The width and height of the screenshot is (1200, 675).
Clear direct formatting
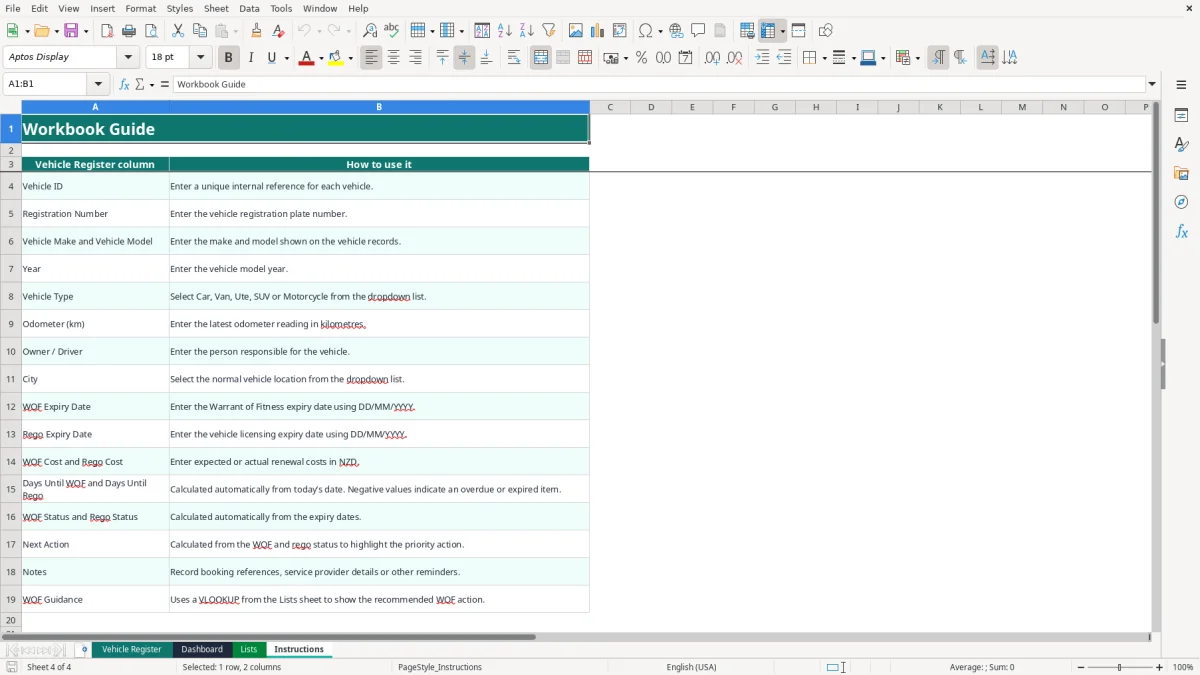tap(278, 31)
